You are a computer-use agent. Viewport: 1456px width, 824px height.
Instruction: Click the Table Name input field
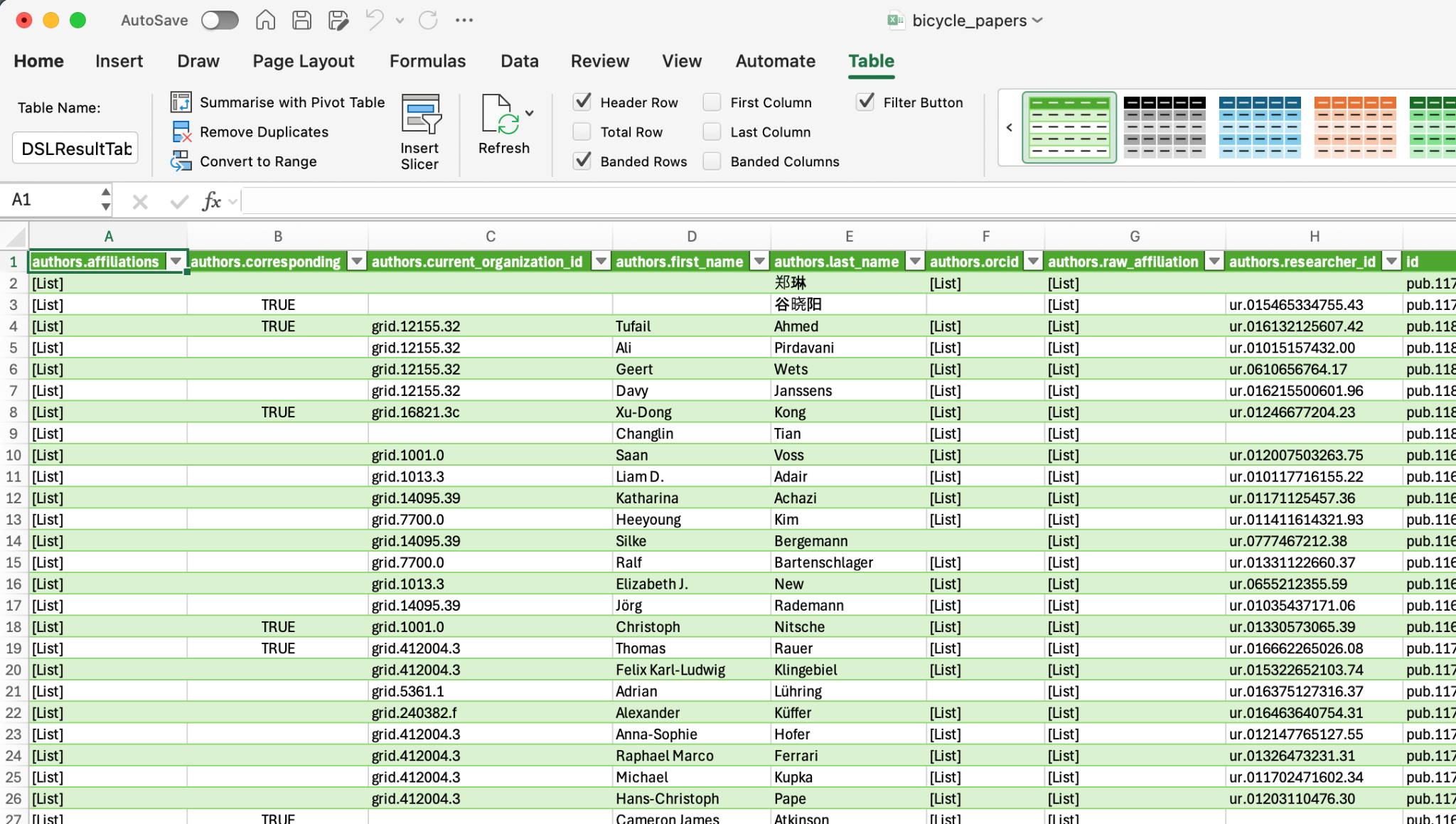(x=75, y=149)
